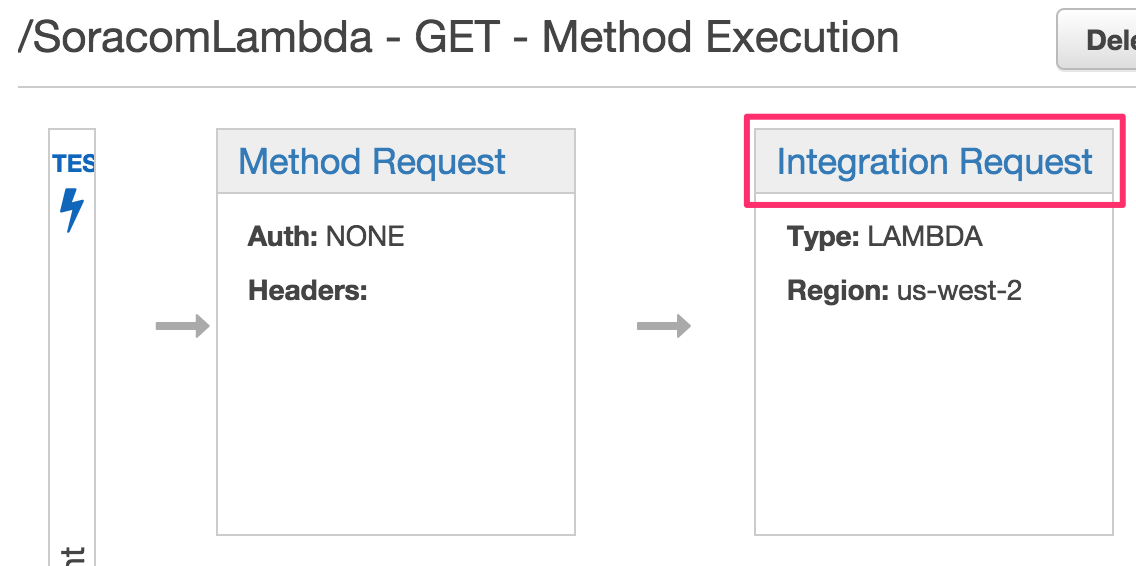Select the LAMBDA type value

pos(925,237)
